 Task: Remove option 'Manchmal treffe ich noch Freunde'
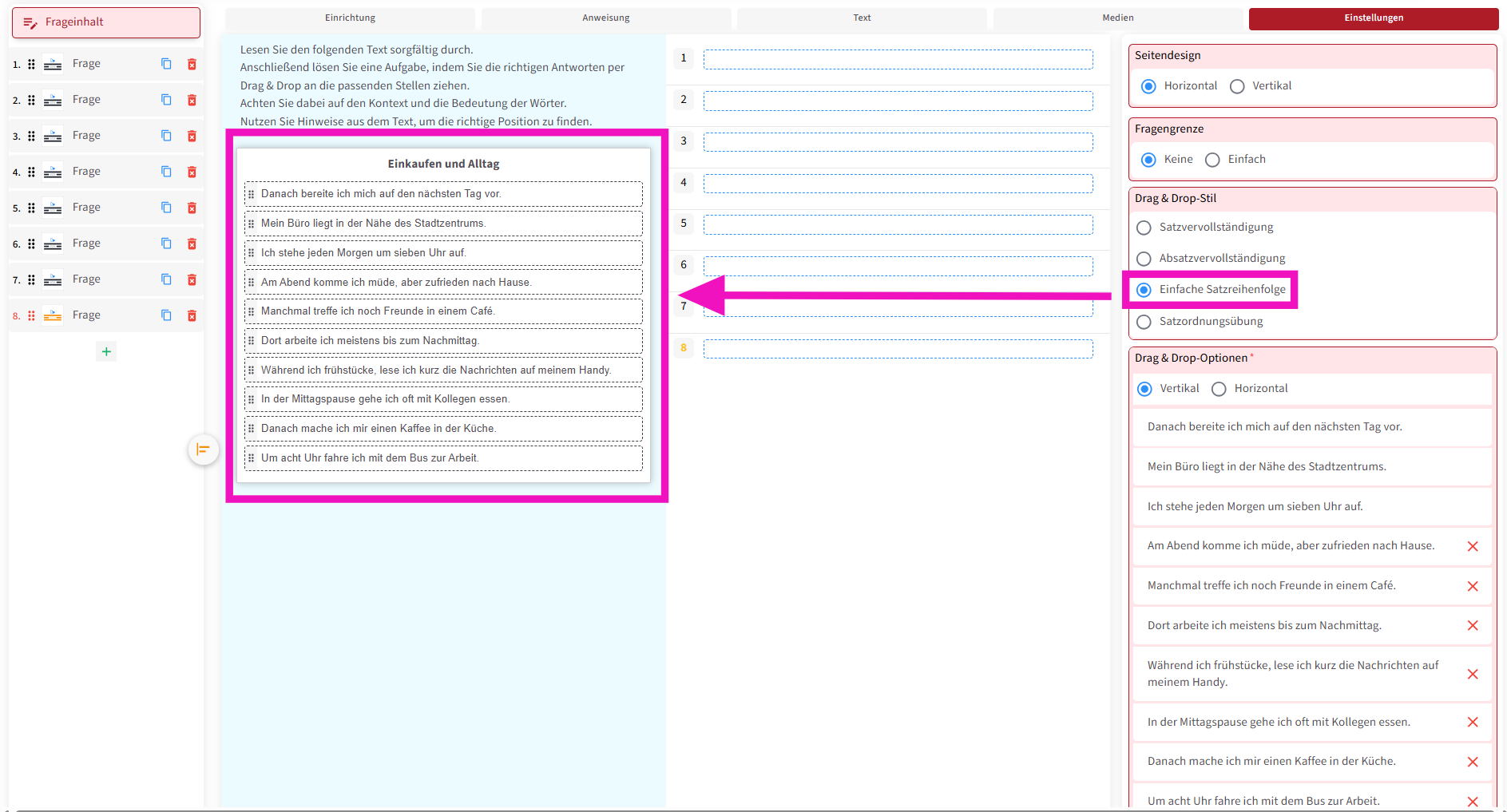(1473, 586)
